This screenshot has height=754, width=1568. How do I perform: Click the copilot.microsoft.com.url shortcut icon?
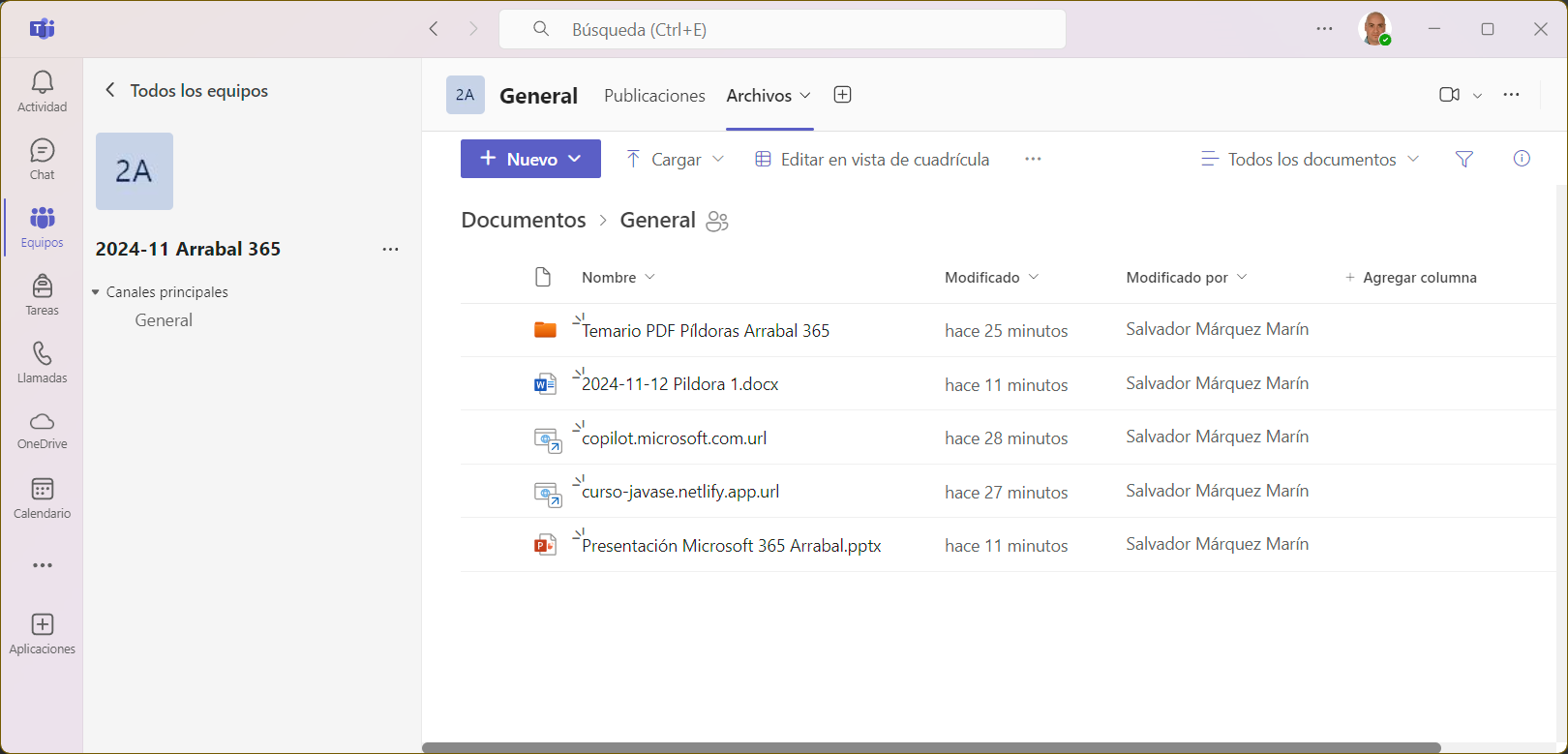pos(548,440)
